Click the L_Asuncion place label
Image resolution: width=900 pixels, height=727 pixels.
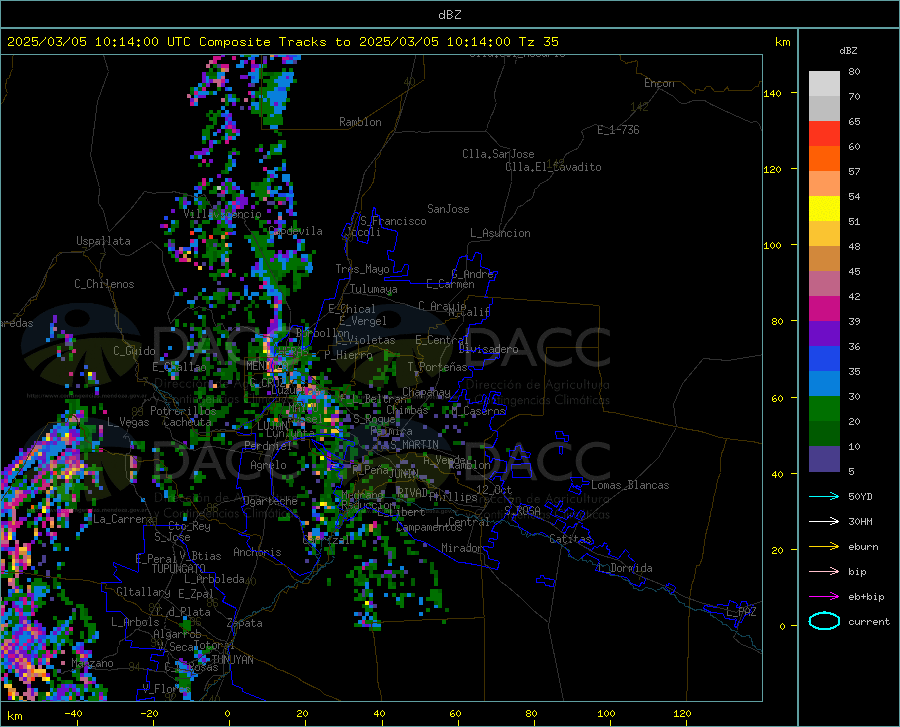coord(500,233)
